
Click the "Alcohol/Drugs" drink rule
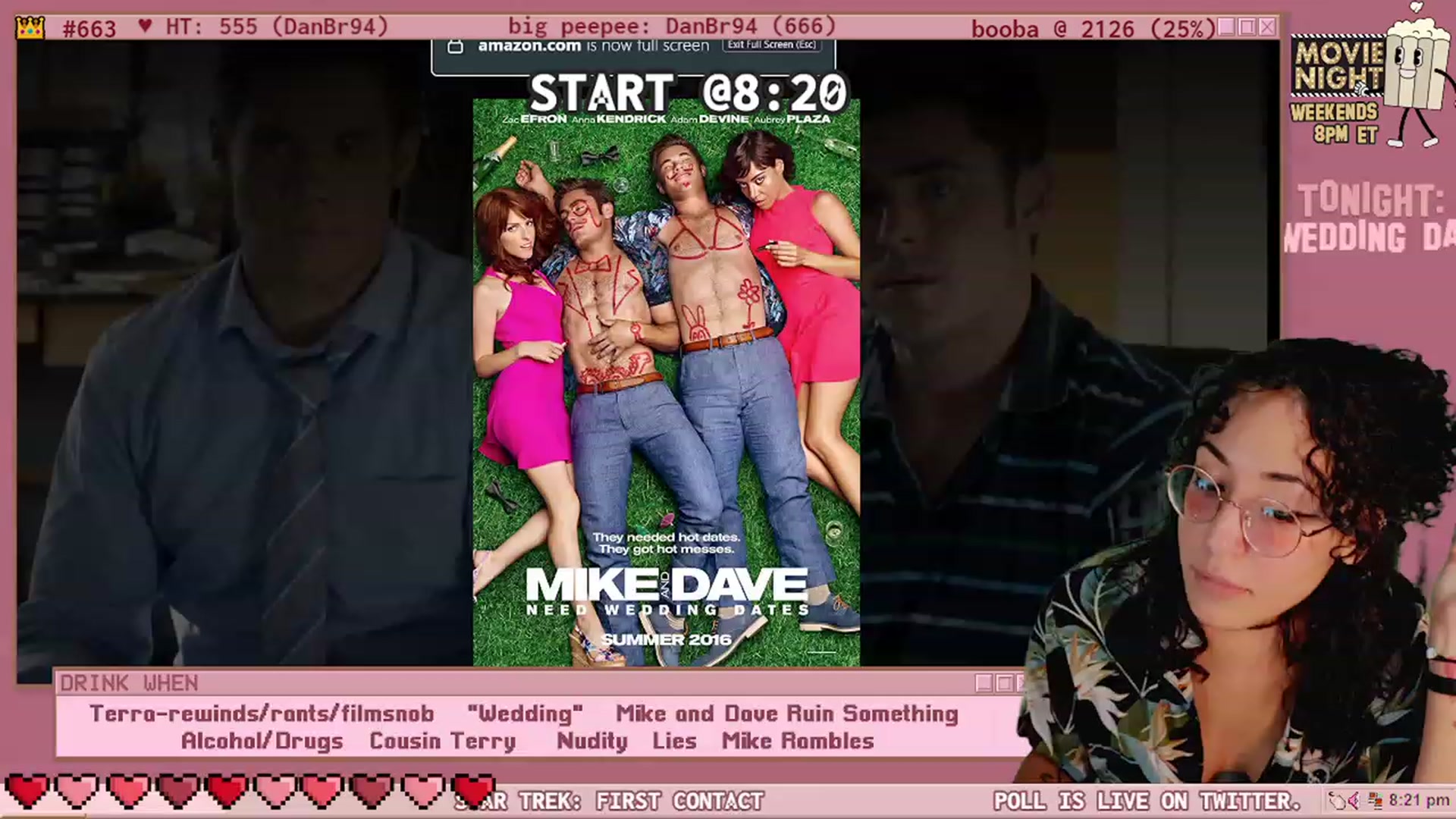pos(262,741)
